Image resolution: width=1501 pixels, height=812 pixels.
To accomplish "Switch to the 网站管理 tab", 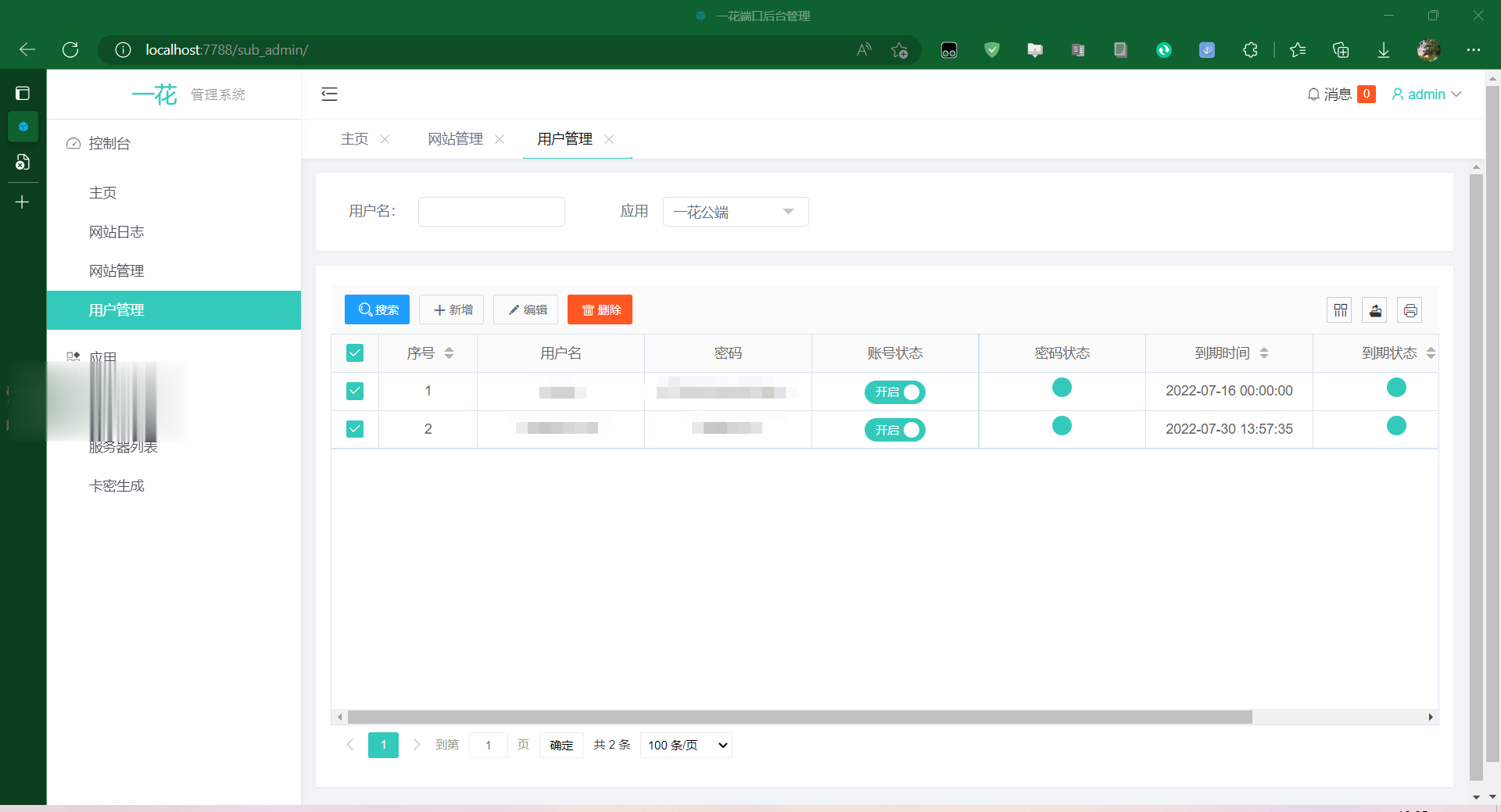I will click(455, 139).
